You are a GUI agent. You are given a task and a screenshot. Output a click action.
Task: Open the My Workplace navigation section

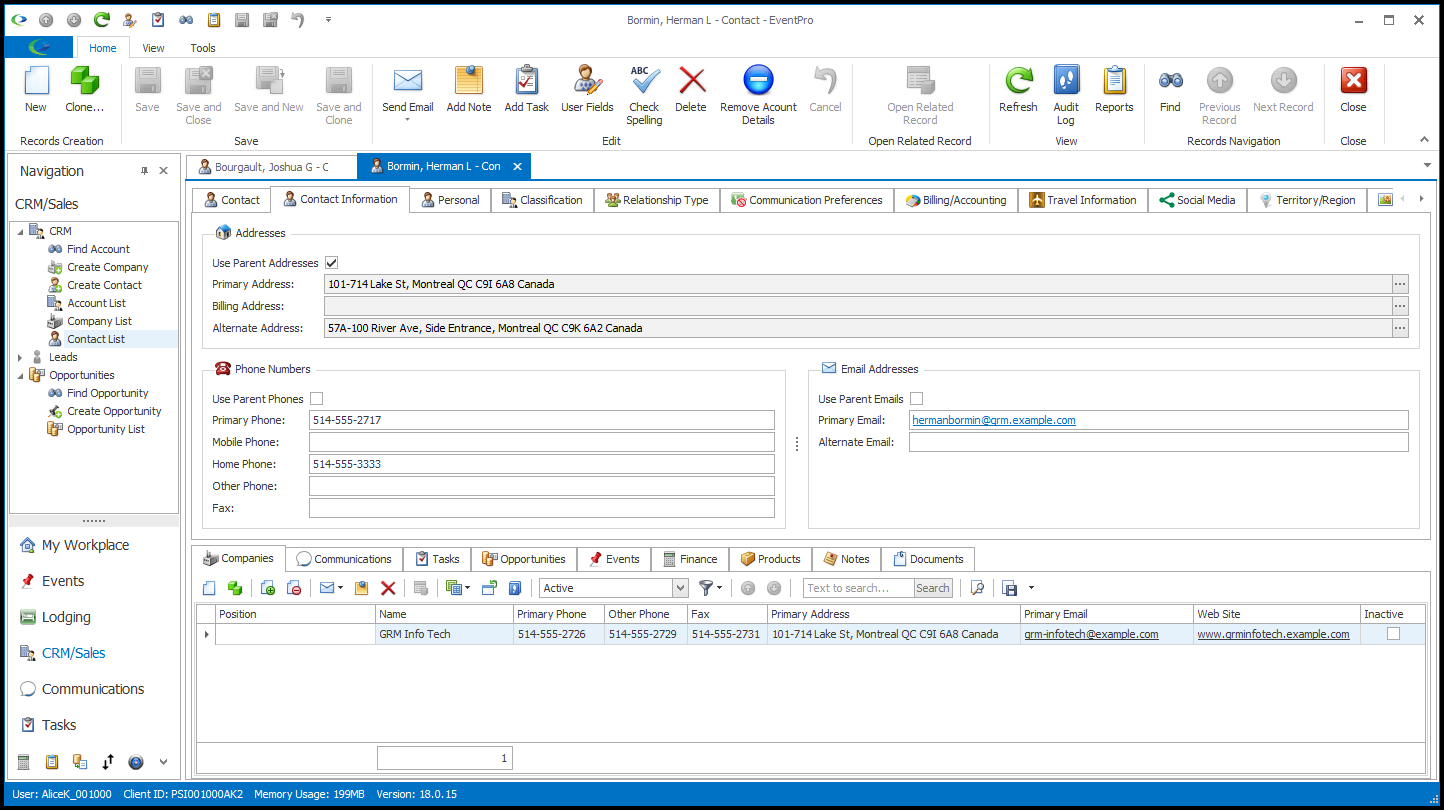pyautogui.click(x=85, y=545)
